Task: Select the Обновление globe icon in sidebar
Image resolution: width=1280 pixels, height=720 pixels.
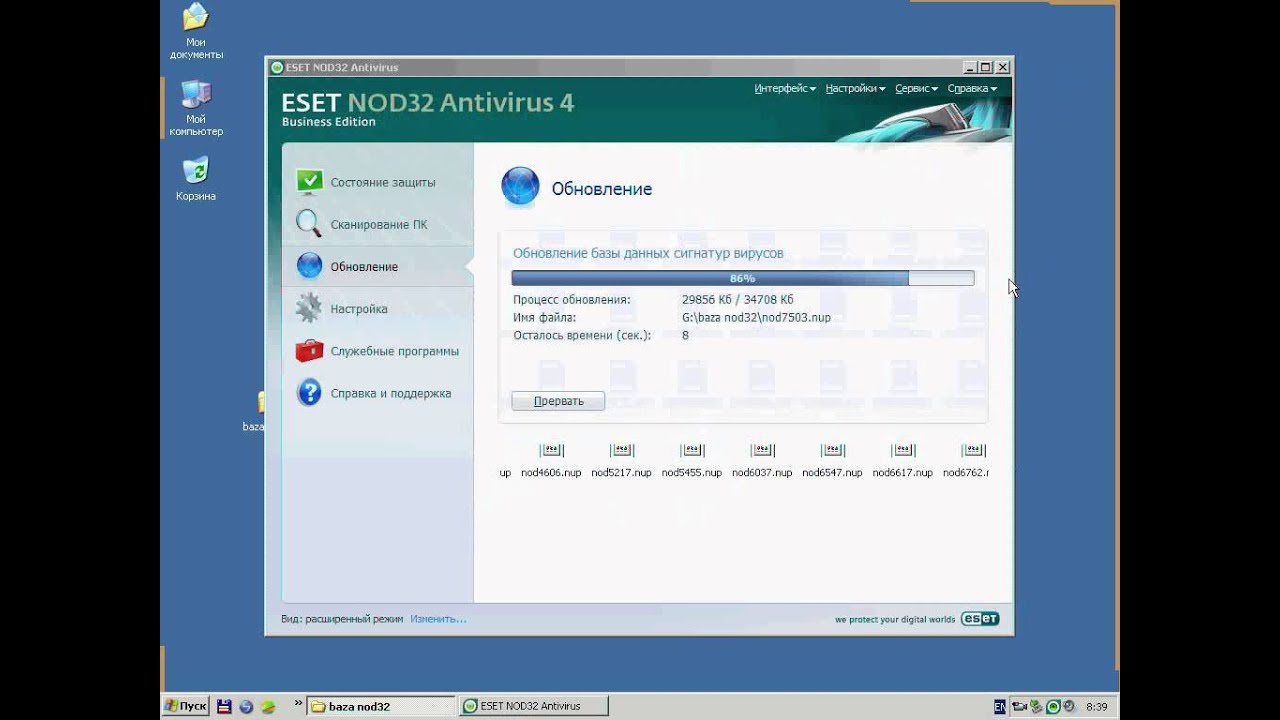Action: pyautogui.click(x=310, y=266)
